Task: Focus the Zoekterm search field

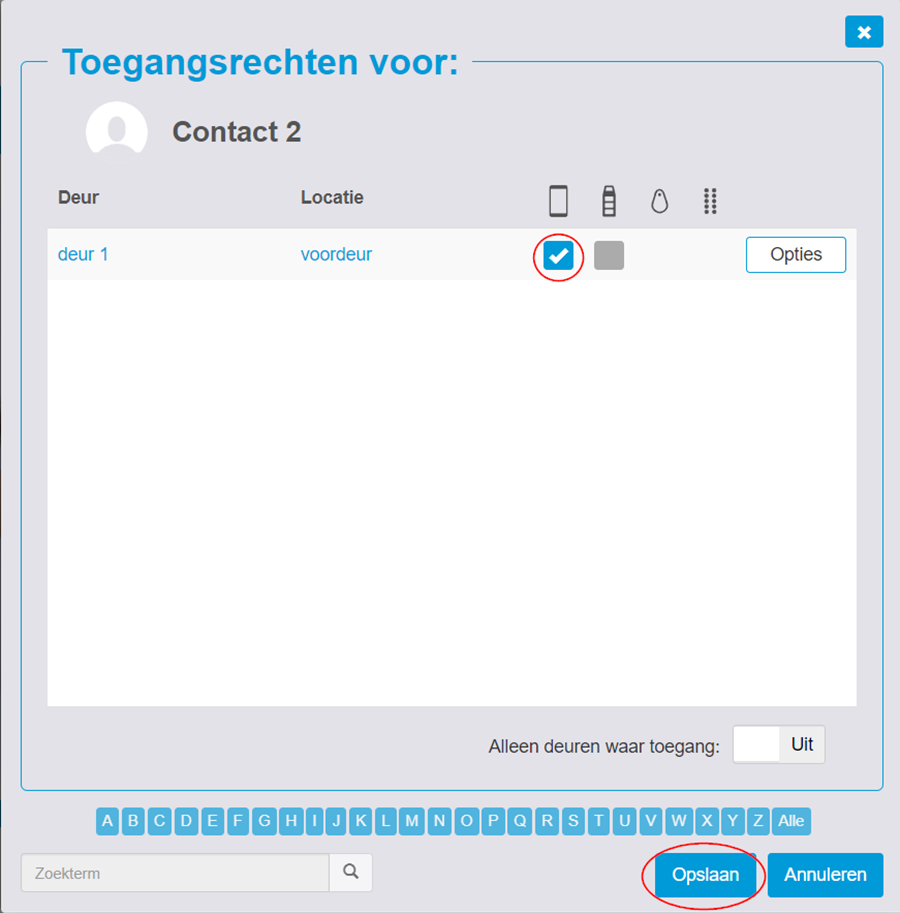Action: [175, 873]
